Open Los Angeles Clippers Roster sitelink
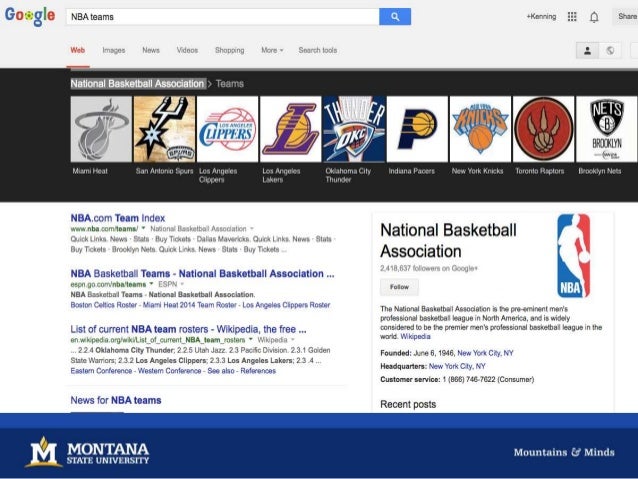 [286, 305]
